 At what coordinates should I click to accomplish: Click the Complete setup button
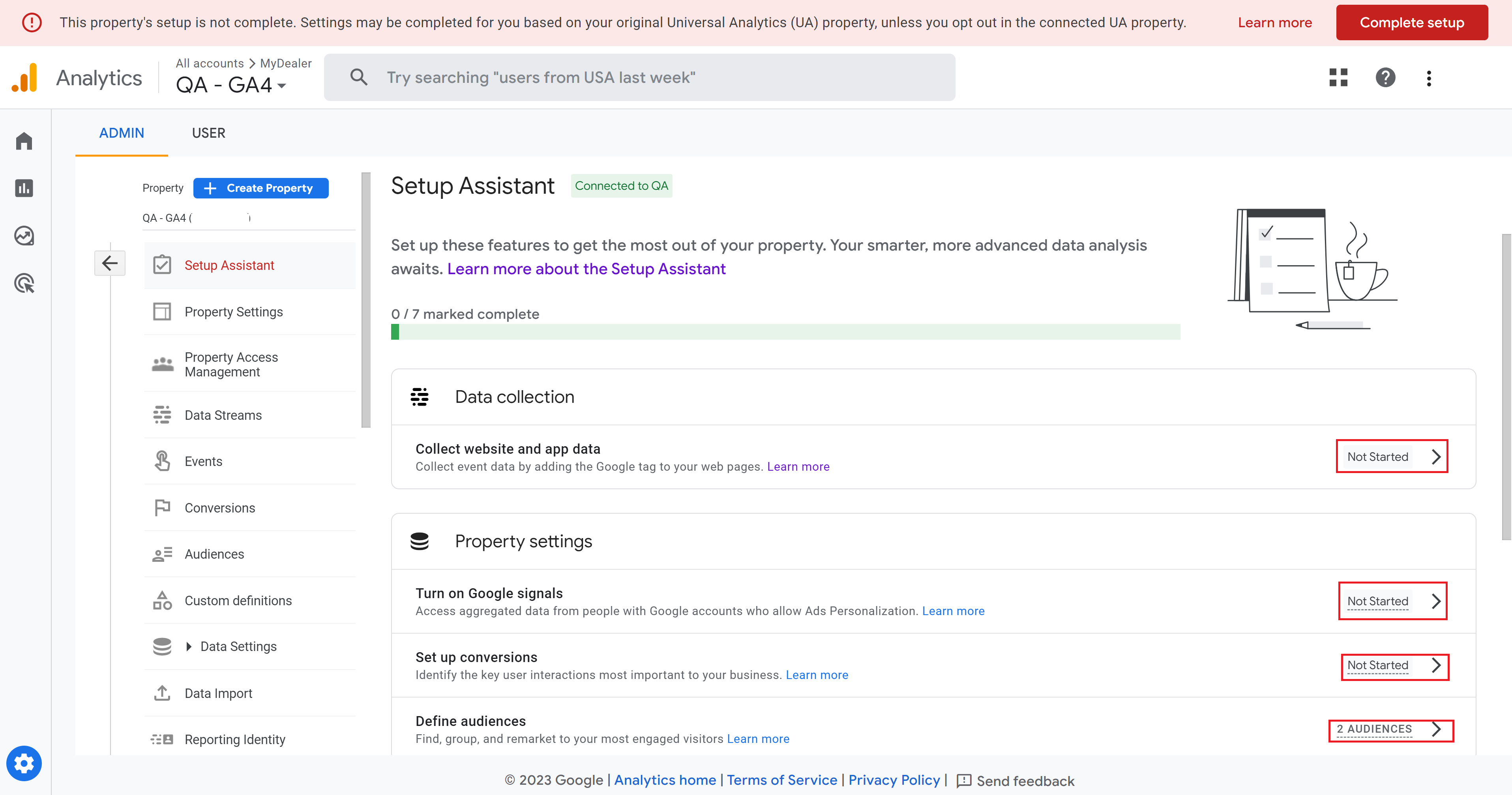coord(1412,23)
